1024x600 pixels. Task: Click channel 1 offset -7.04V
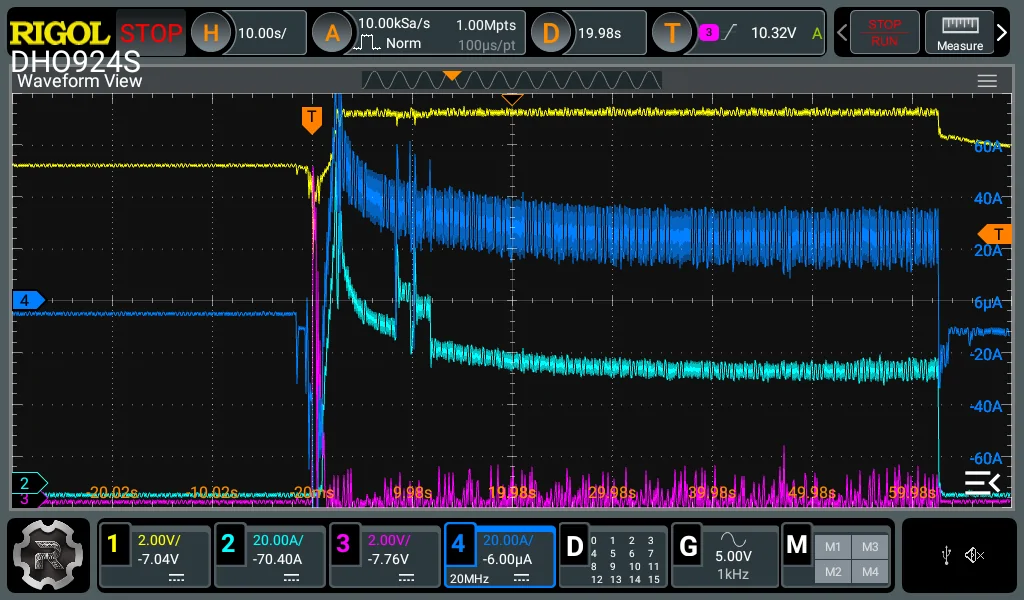coord(158,559)
